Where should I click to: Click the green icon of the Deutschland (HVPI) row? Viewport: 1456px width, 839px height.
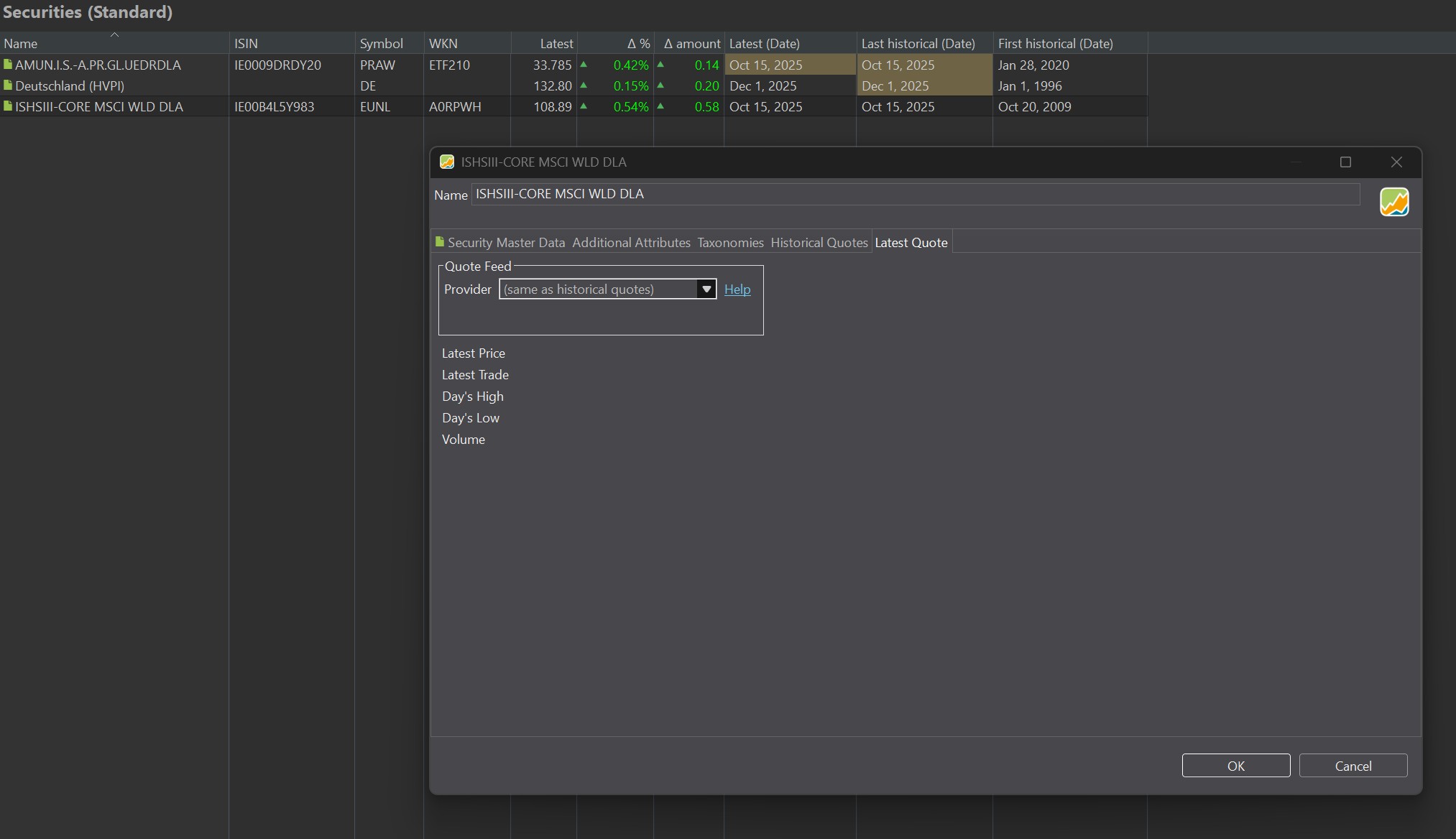8,85
